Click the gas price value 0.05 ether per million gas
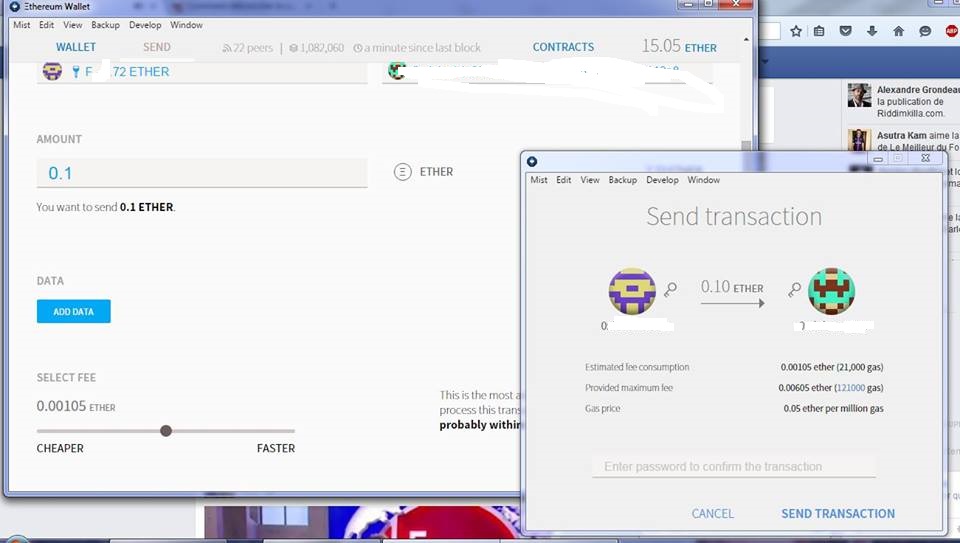This screenshot has width=960, height=543. 833,408
